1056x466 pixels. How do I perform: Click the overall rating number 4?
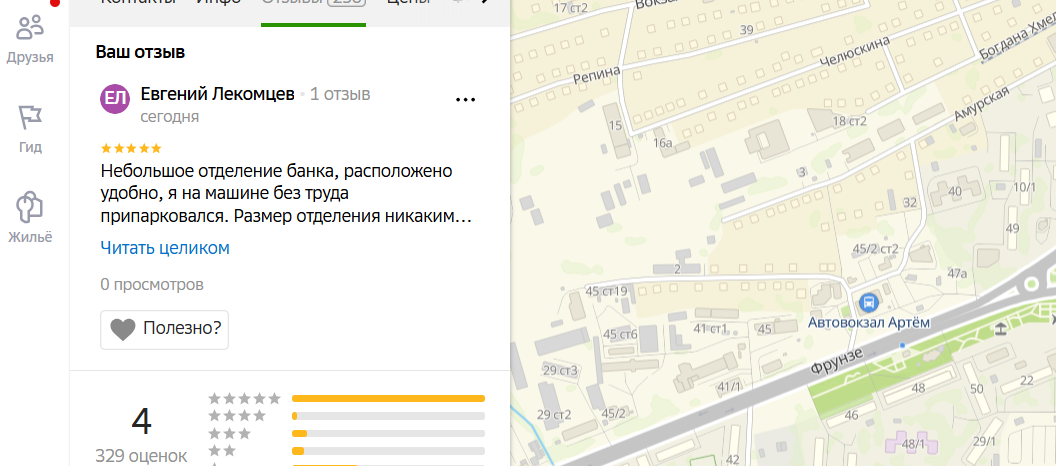pyautogui.click(x=141, y=422)
